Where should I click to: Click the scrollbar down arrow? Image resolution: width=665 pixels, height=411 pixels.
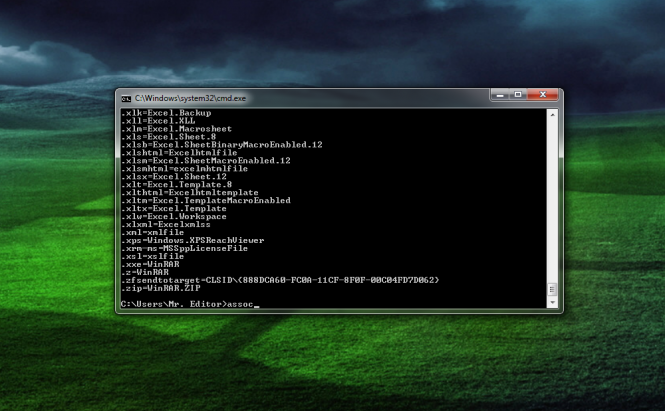point(550,302)
